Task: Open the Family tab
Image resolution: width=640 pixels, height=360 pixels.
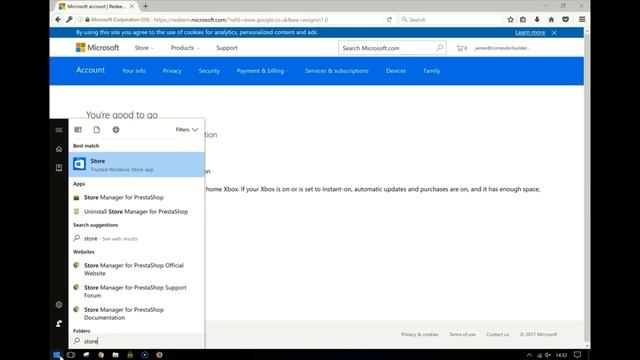Action: pyautogui.click(x=431, y=71)
